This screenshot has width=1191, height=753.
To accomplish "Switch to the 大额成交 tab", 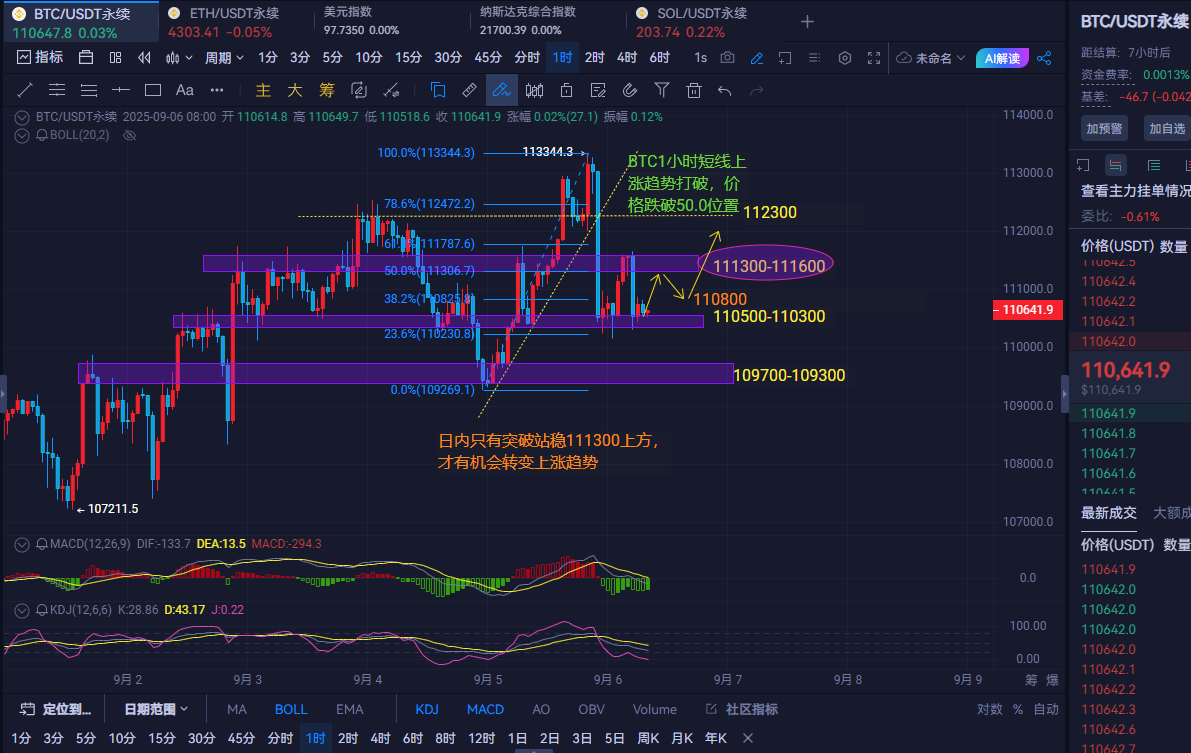I will [x=1171, y=513].
